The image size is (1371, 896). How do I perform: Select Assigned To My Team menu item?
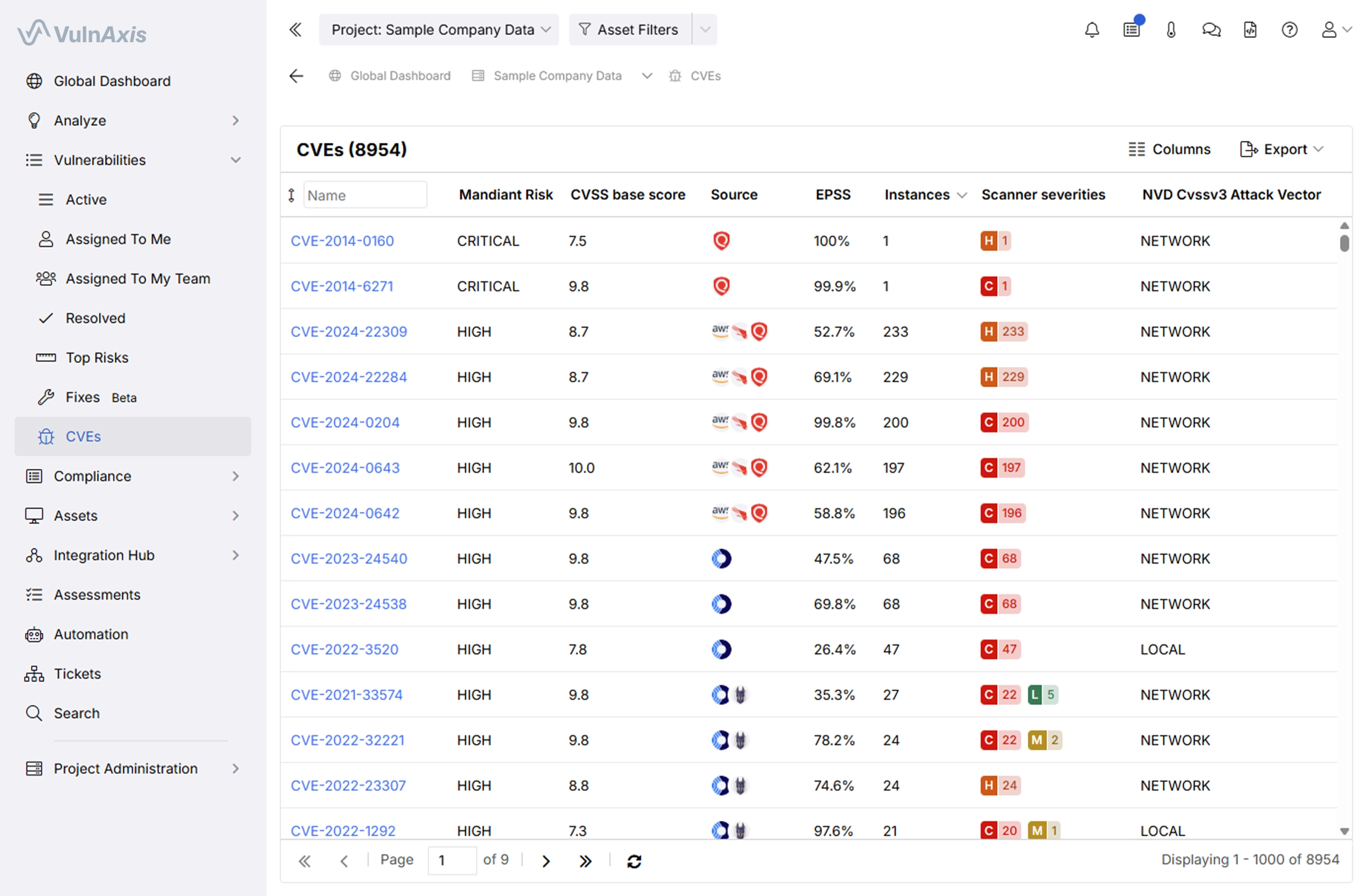(138, 279)
